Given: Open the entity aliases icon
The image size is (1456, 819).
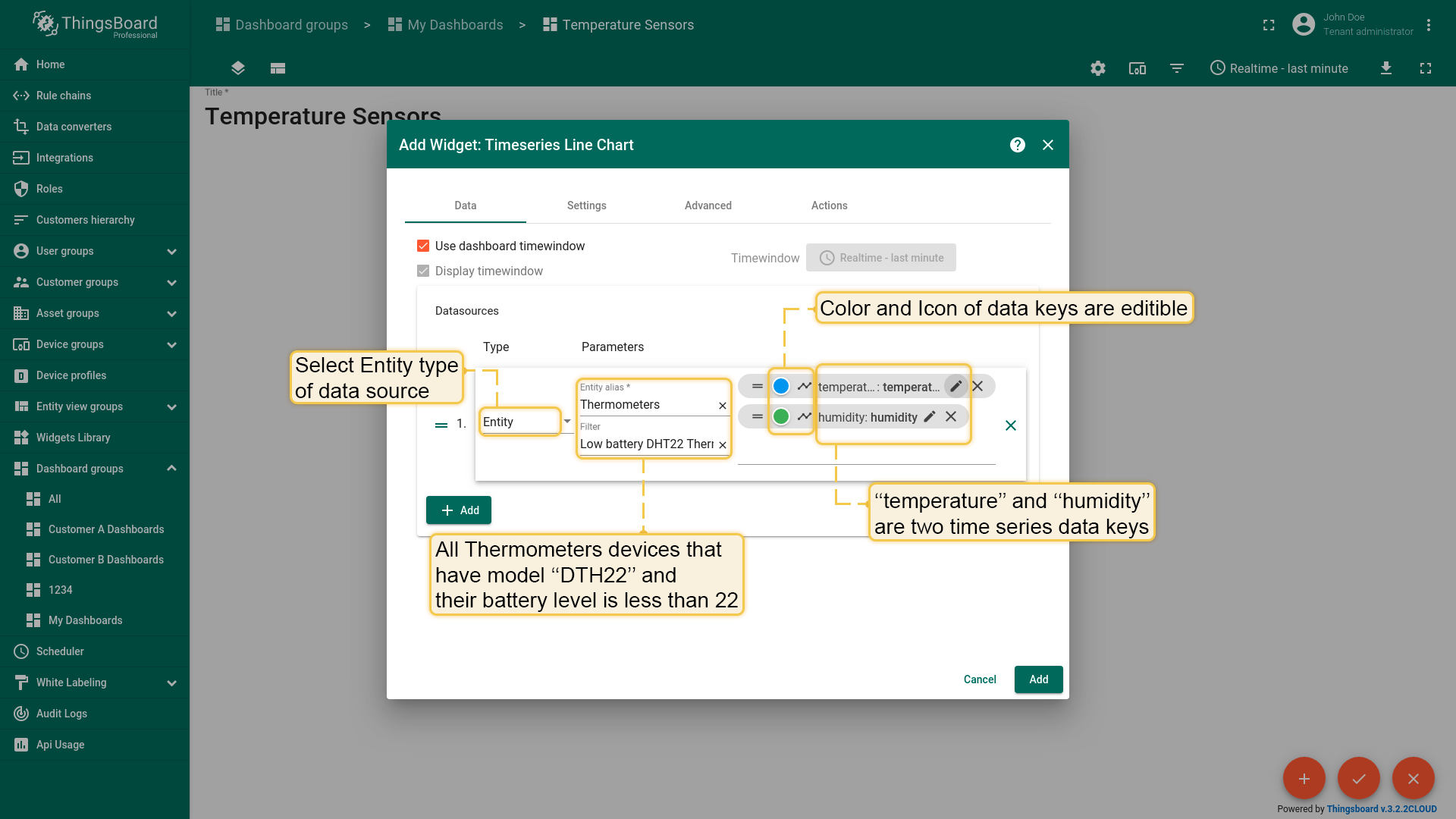Looking at the screenshot, I should point(1137,68).
